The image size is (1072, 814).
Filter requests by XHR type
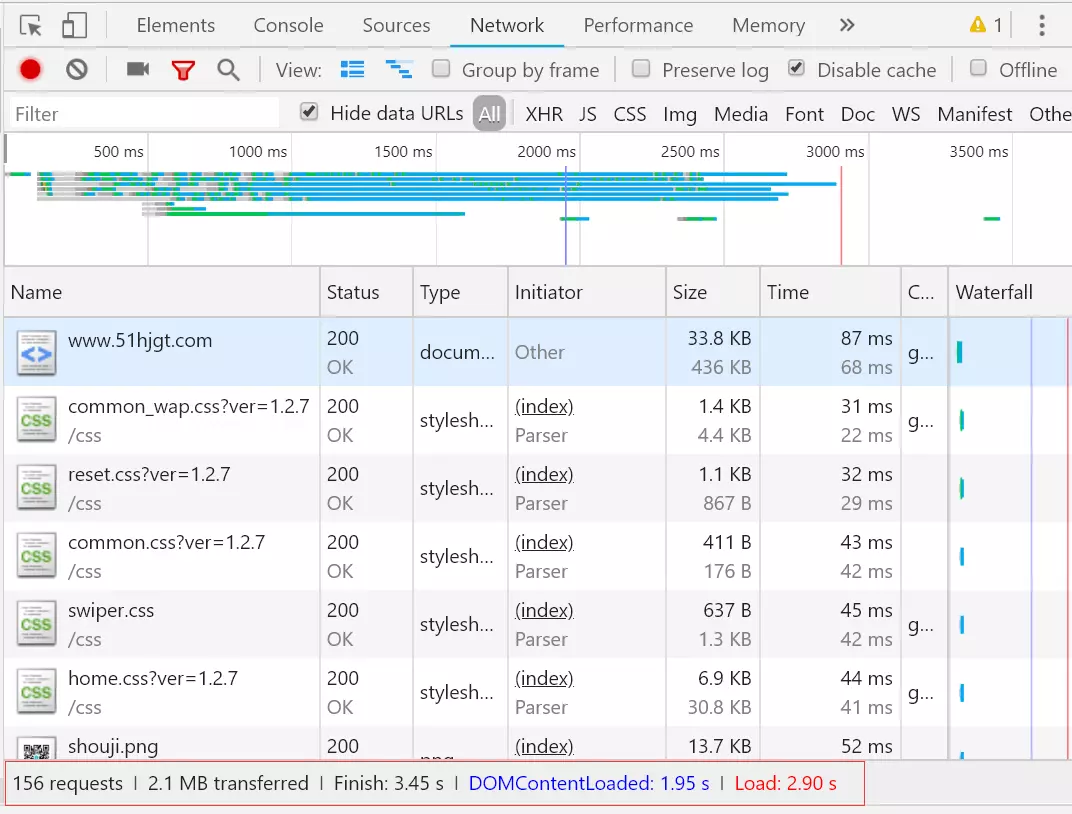pyautogui.click(x=544, y=114)
